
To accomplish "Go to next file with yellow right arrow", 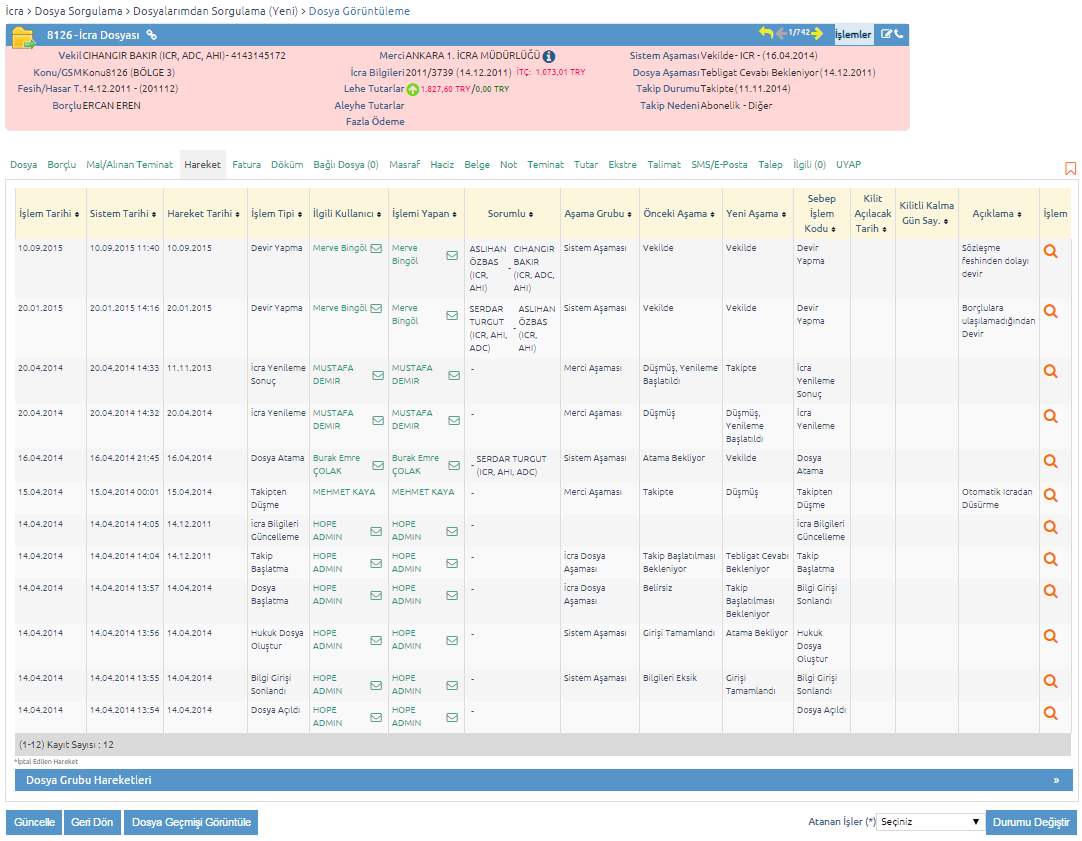I will (817, 33).
